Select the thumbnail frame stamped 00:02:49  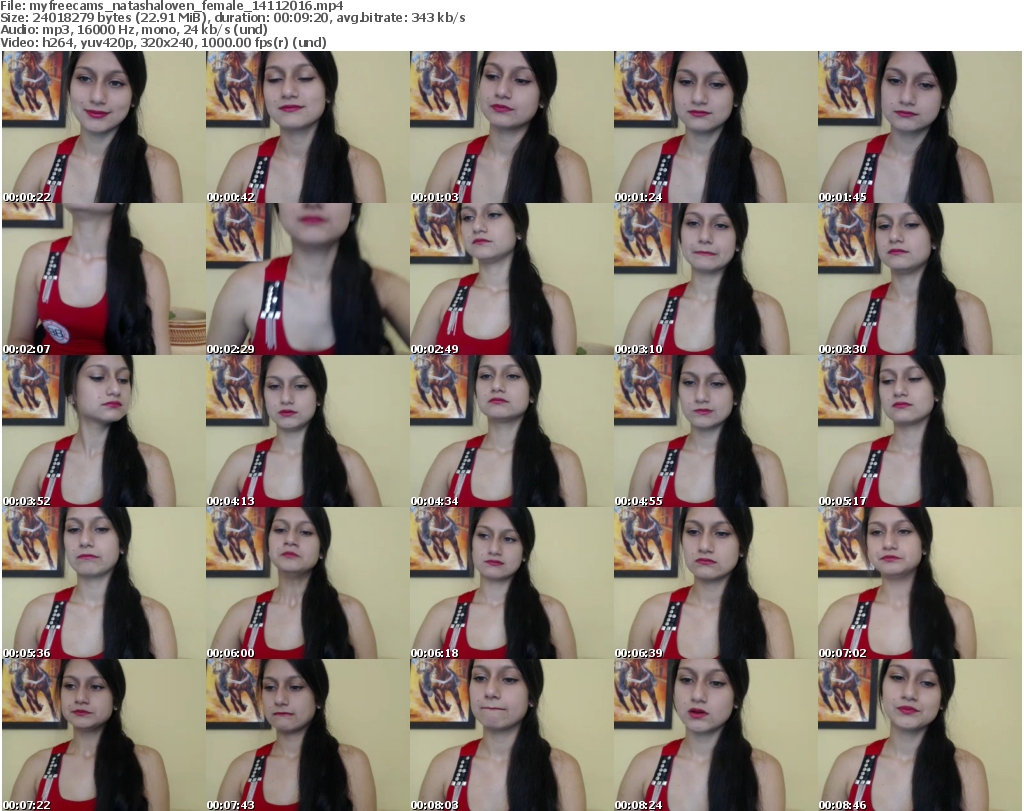point(511,279)
